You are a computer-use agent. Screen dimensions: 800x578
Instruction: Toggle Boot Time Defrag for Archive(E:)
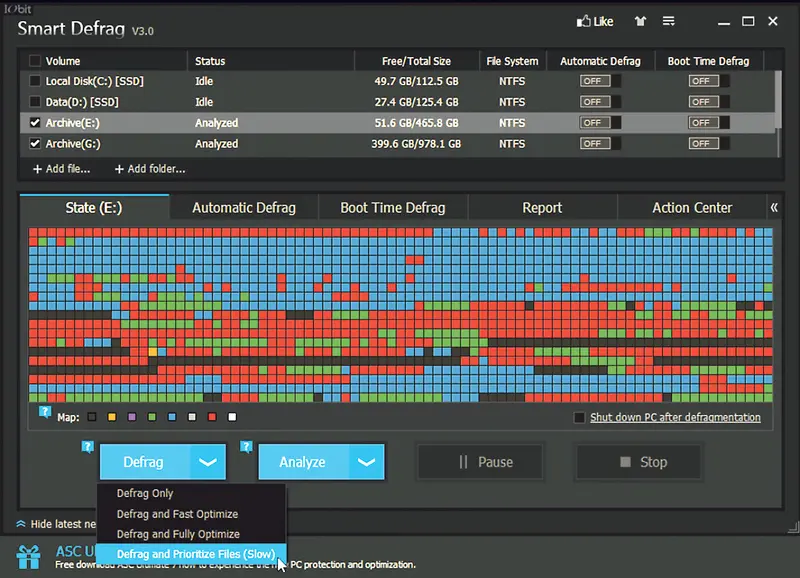pyautogui.click(x=709, y=123)
